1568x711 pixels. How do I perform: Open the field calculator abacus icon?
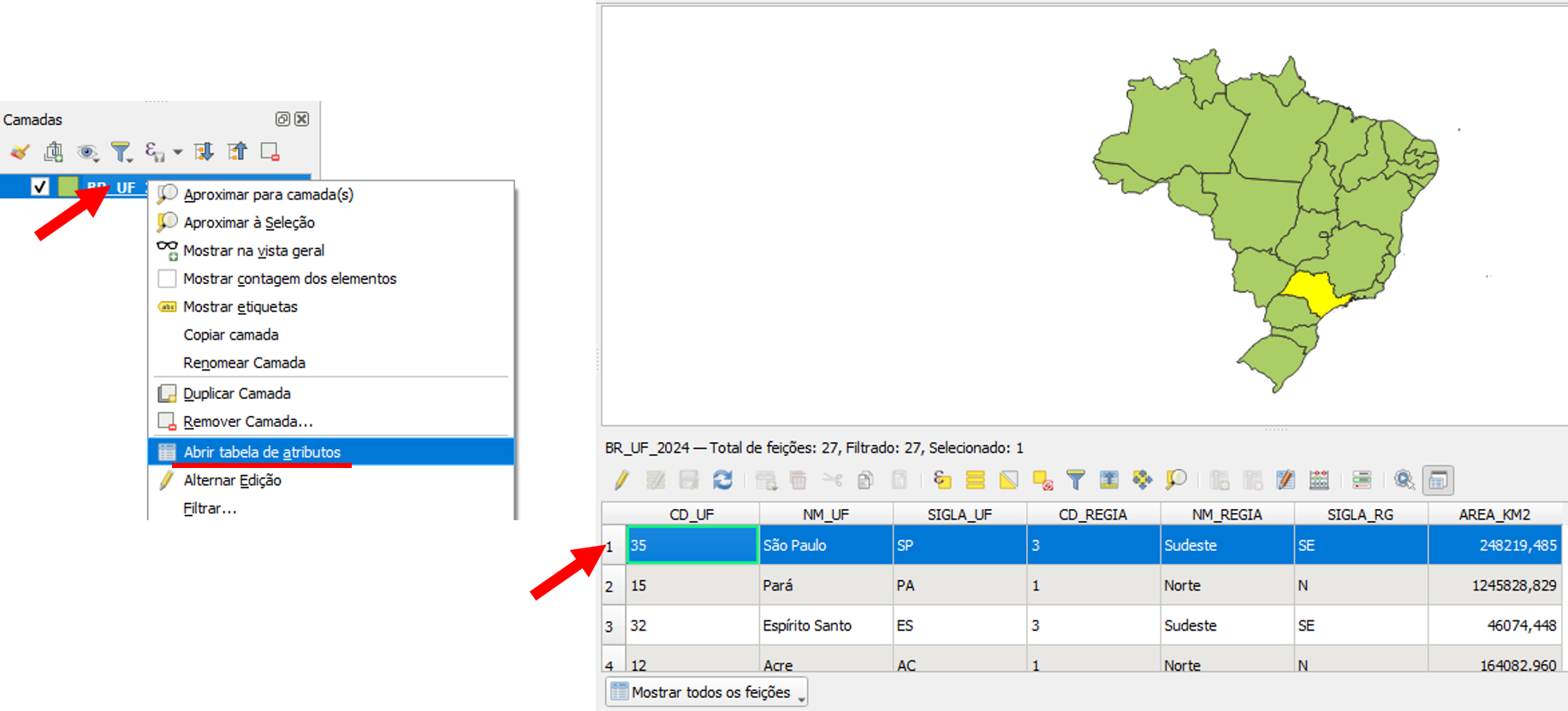pyautogui.click(x=1319, y=480)
